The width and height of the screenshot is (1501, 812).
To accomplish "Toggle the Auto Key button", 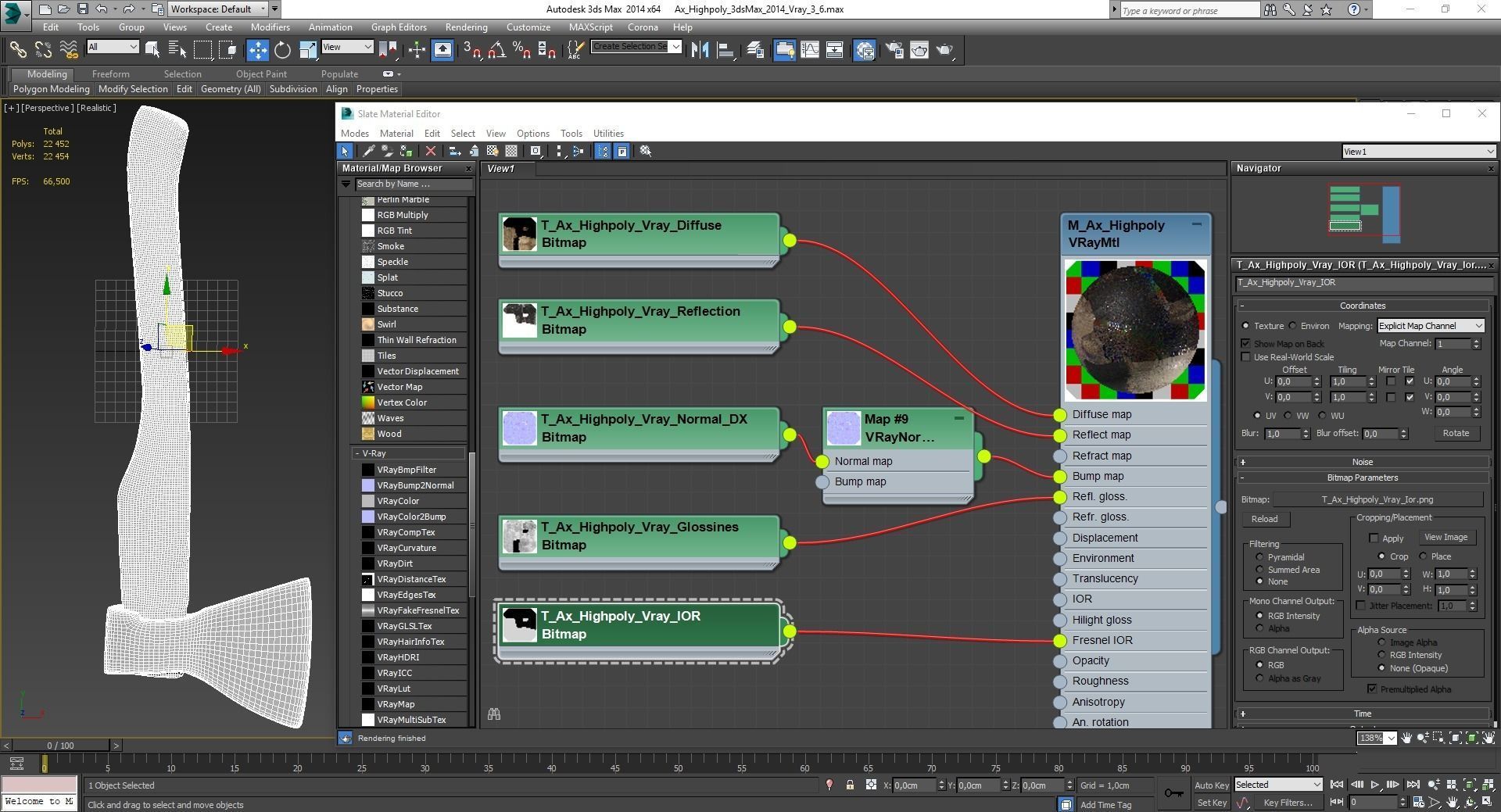I will pyautogui.click(x=1211, y=785).
